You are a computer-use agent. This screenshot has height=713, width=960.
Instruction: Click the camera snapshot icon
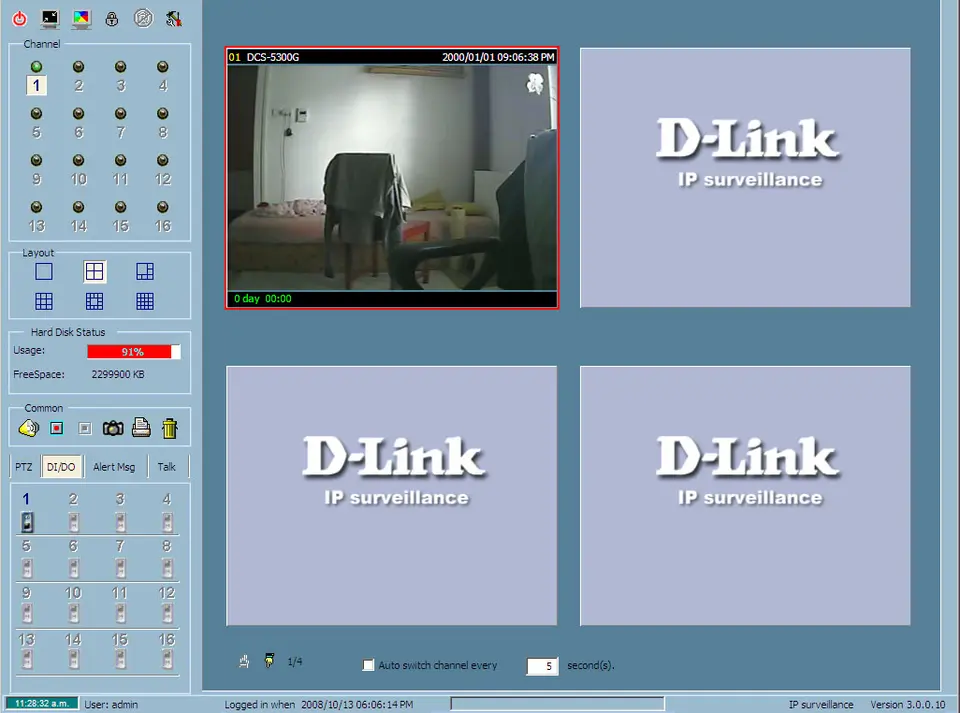(x=113, y=428)
